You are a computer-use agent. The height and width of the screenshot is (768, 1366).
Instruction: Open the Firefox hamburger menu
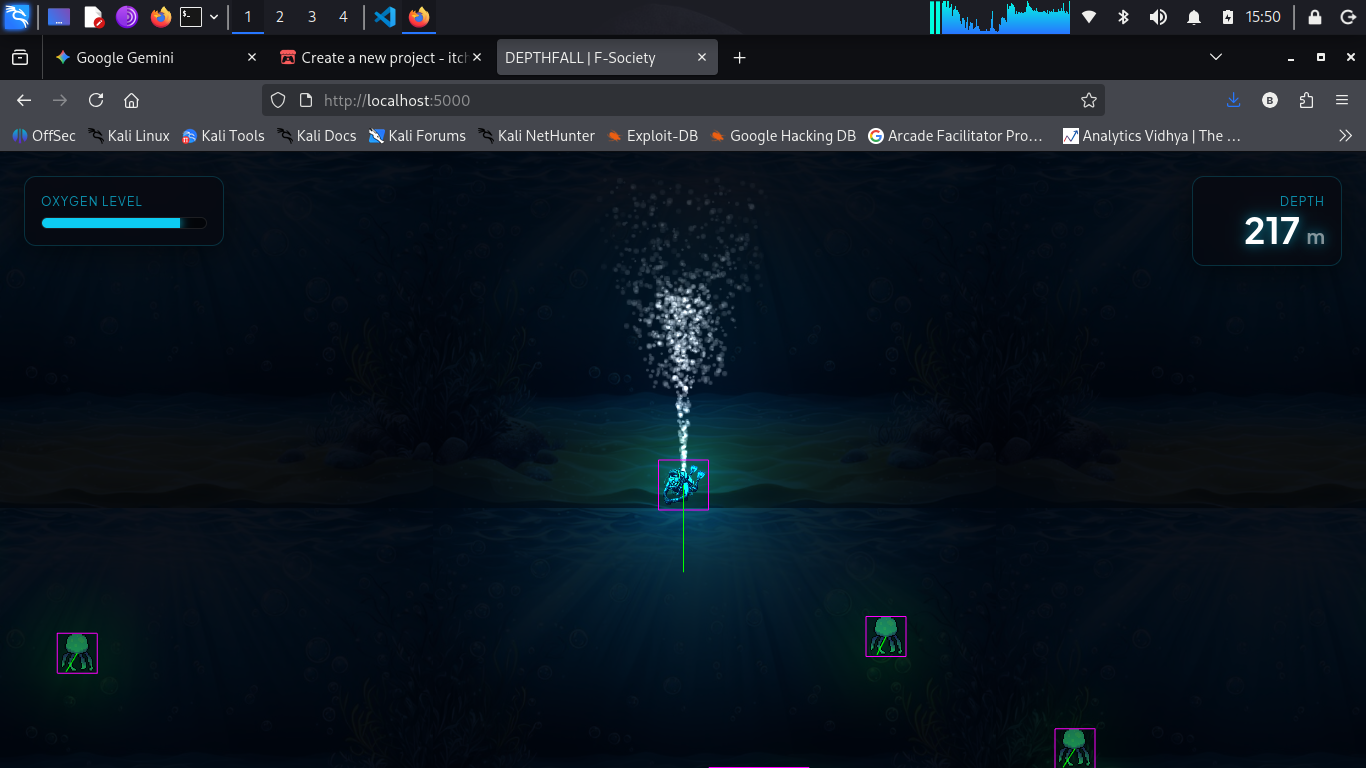click(x=1342, y=100)
